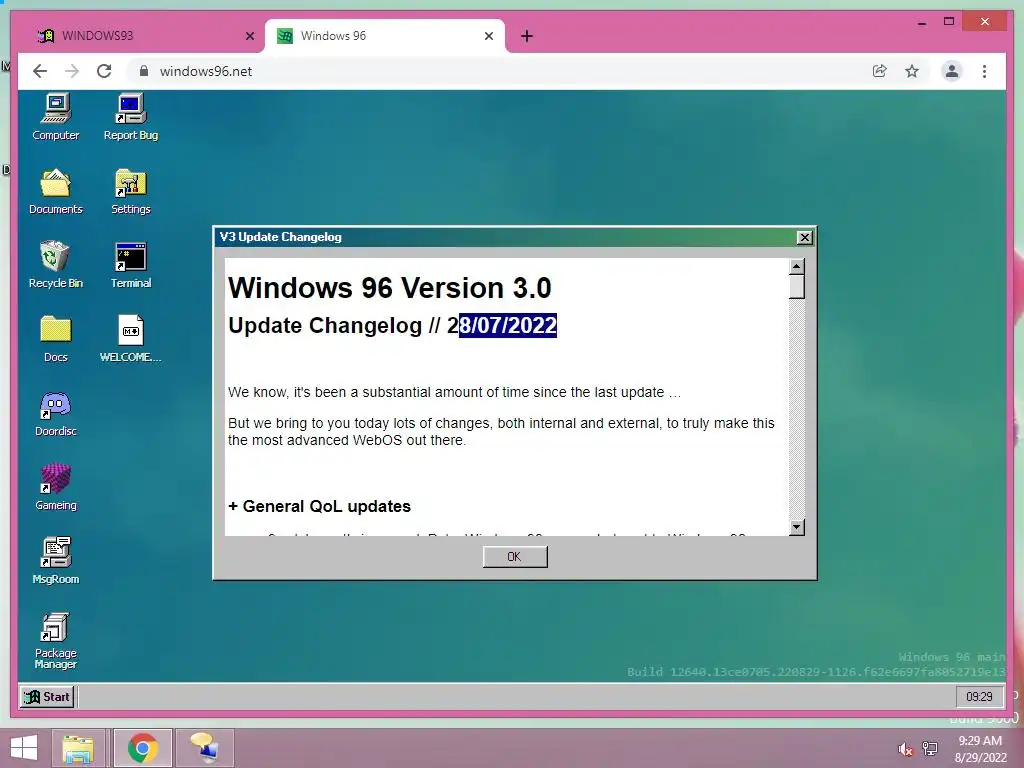
Task: Open the WELCOME markdown file icon
Action: [x=131, y=339]
